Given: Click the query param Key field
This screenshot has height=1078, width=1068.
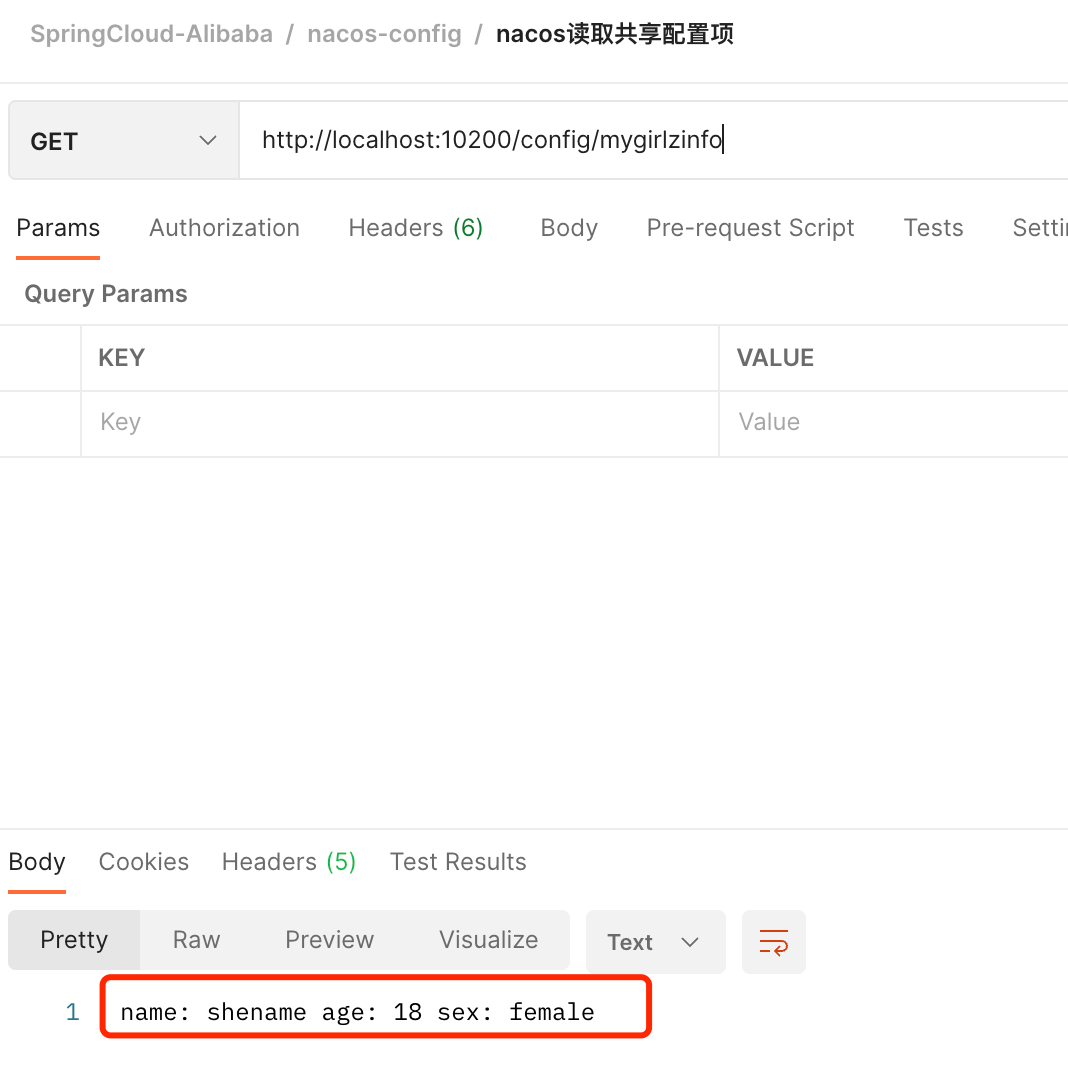Looking at the screenshot, I should pyautogui.click(x=400, y=422).
